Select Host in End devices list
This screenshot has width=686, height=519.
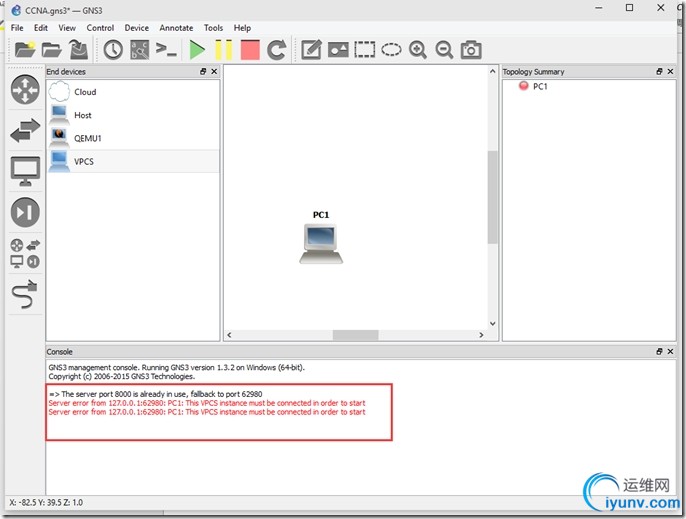(133, 115)
